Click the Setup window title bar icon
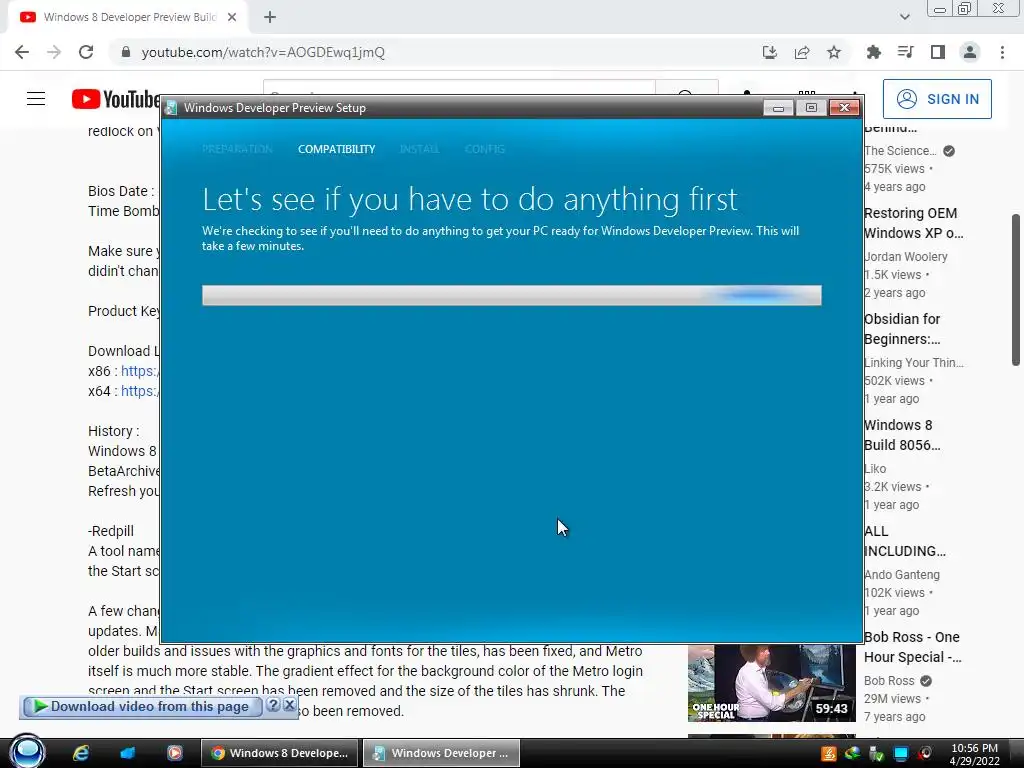This screenshot has width=1024, height=768. pyautogui.click(x=171, y=108)
